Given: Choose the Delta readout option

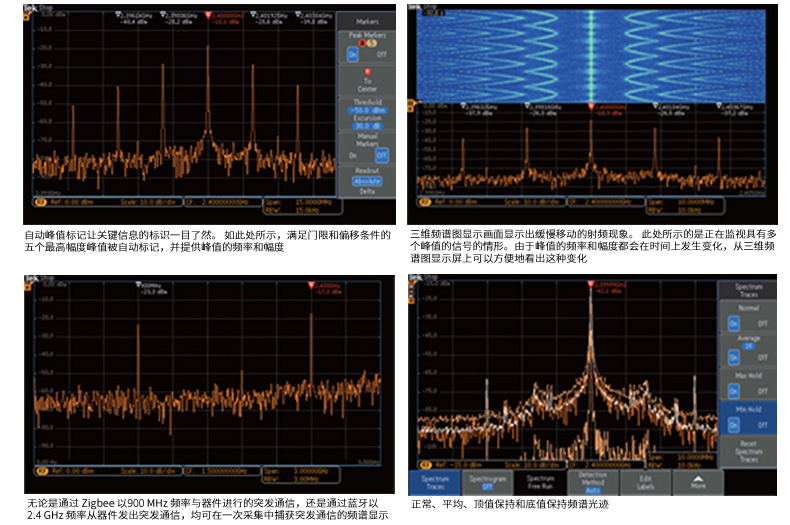Looking at the screenshot, I should (x=366, y=190).
